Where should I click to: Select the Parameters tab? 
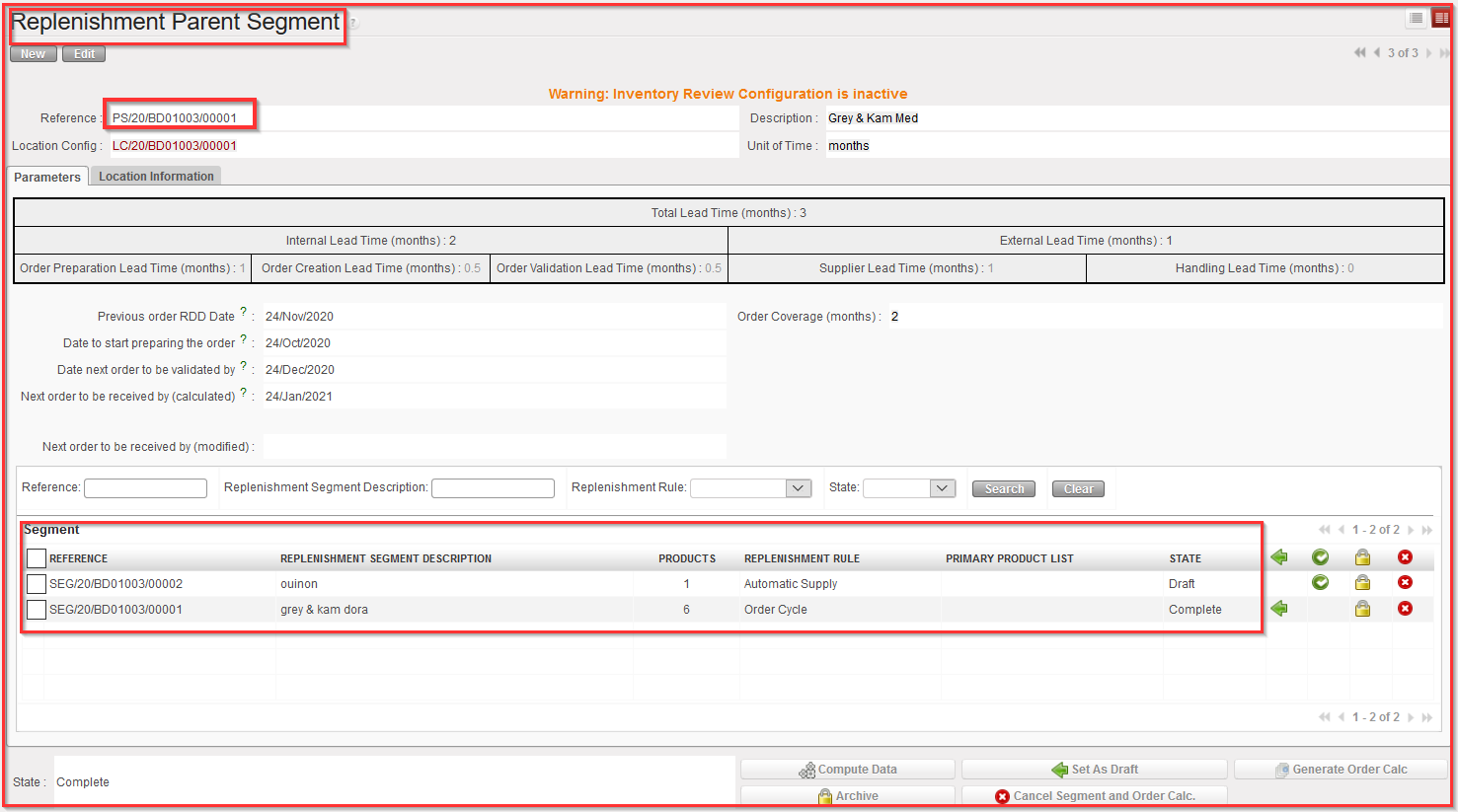[47, 178]
